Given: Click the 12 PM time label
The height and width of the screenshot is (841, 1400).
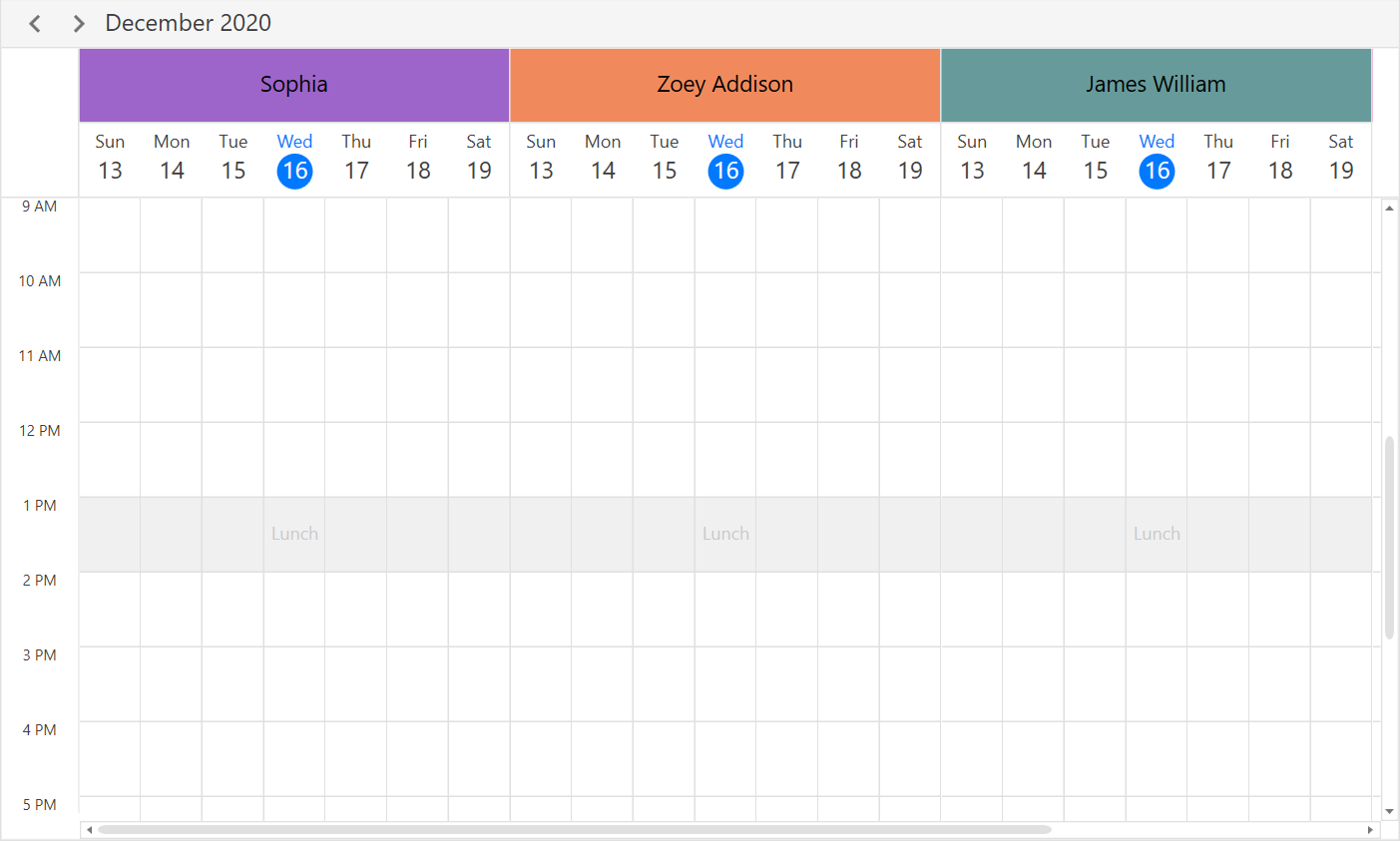Looking at the screenshot, I should (40, 431).
